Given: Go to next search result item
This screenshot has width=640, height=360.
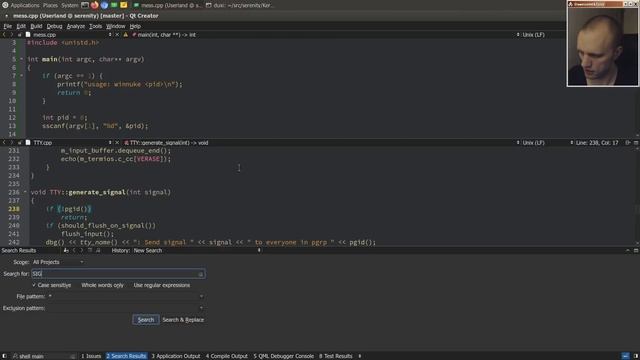Looking at the screenshot, I should (x=82, y=250).
